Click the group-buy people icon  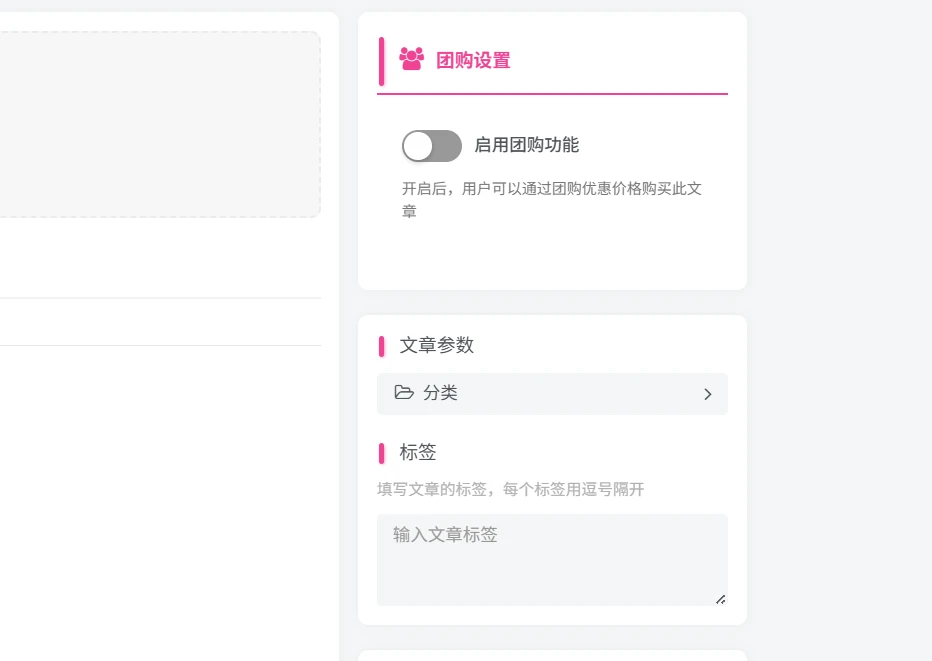[411, 59]
